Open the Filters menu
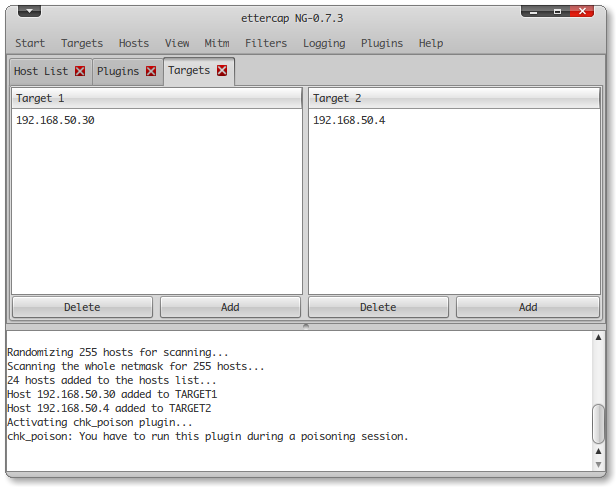Image resolution: width=616 pixels, height=487 pixels. click(x=266, y=43)
